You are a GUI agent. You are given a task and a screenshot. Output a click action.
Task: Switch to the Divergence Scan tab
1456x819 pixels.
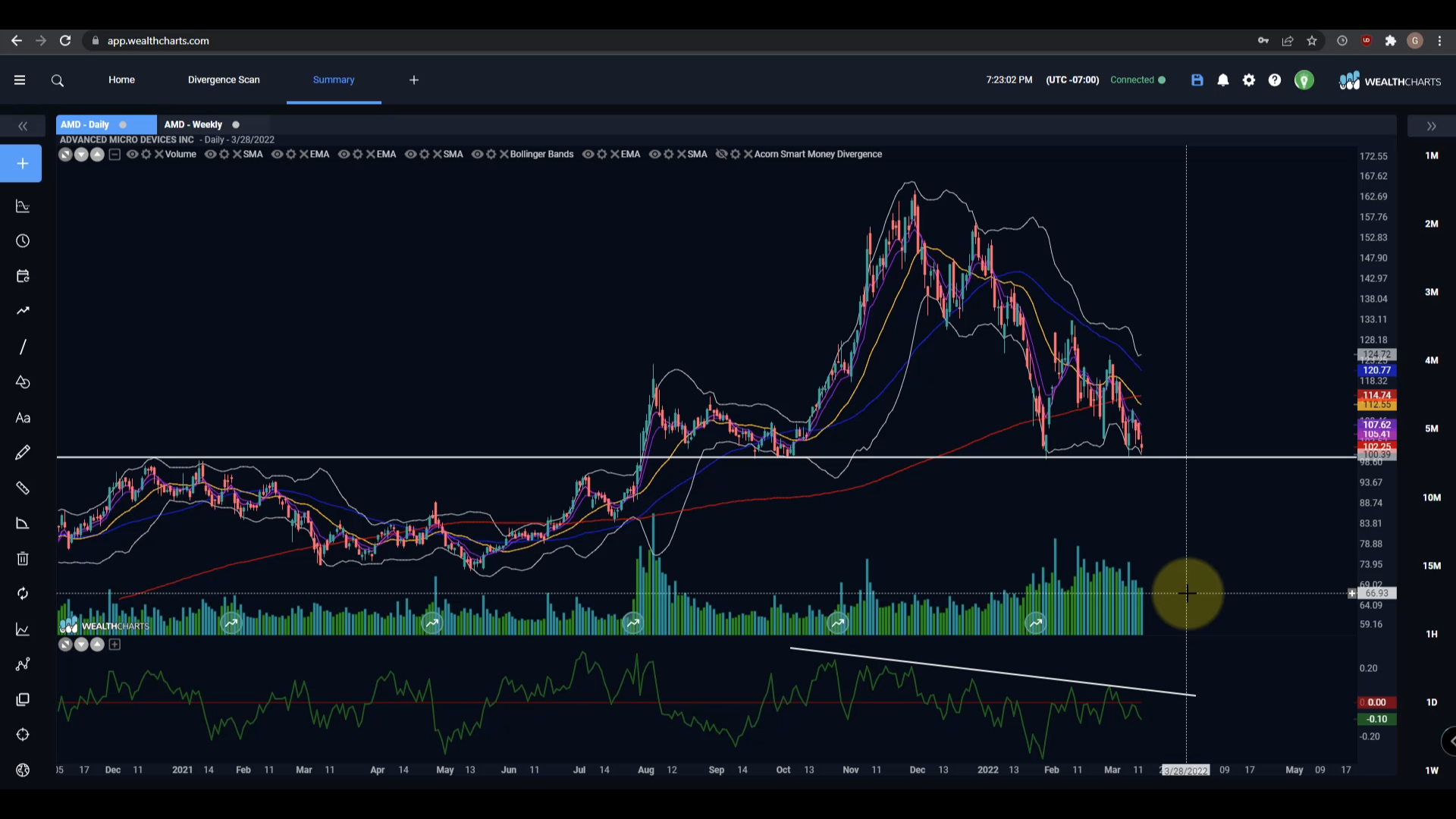224,80
